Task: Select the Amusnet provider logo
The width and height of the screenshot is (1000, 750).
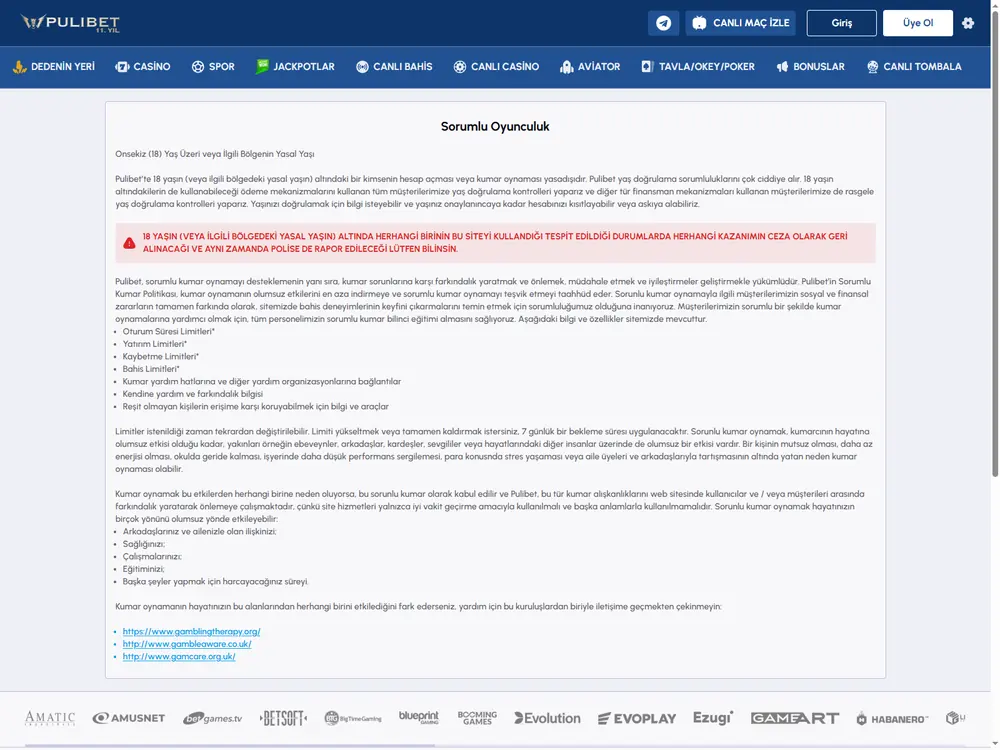Action: point(129,718)
